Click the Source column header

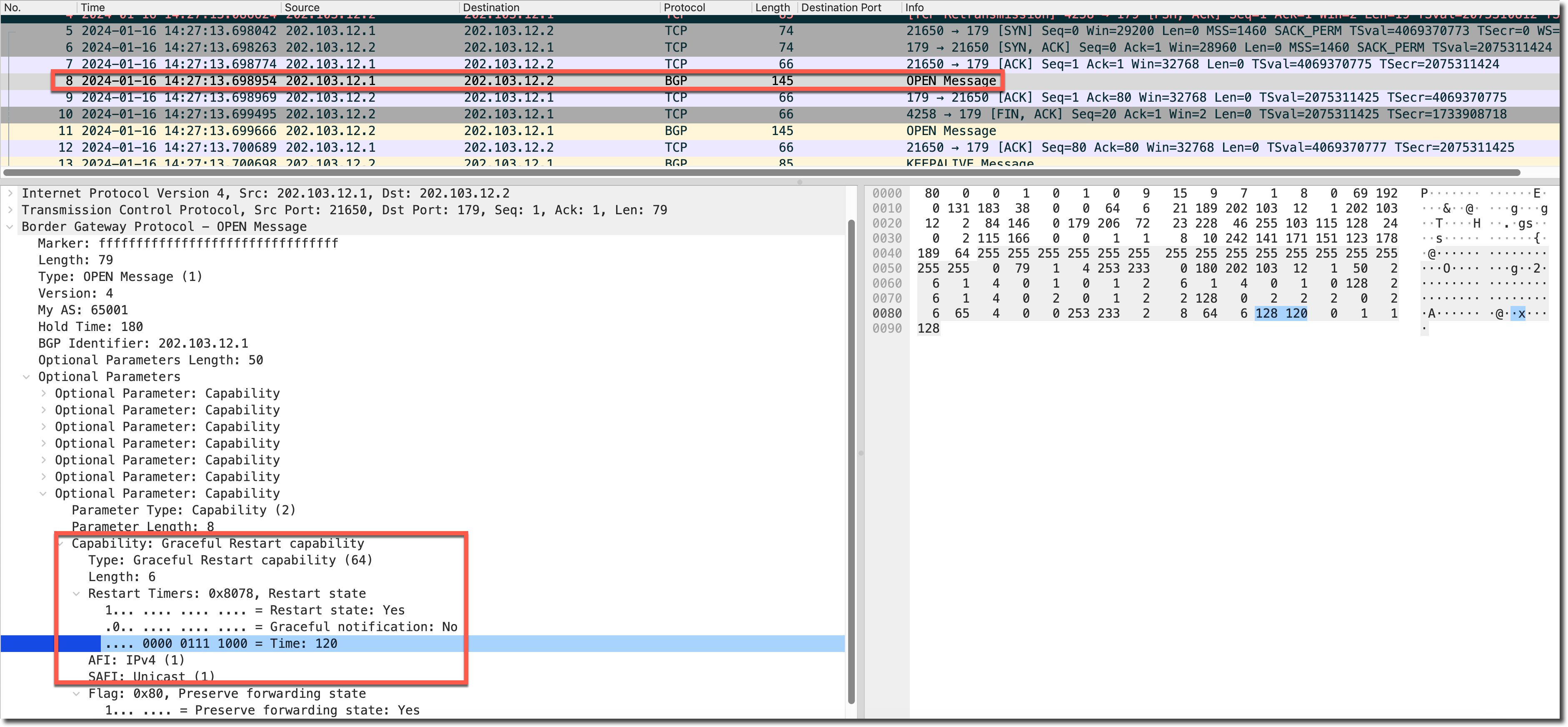coord(302,8)
